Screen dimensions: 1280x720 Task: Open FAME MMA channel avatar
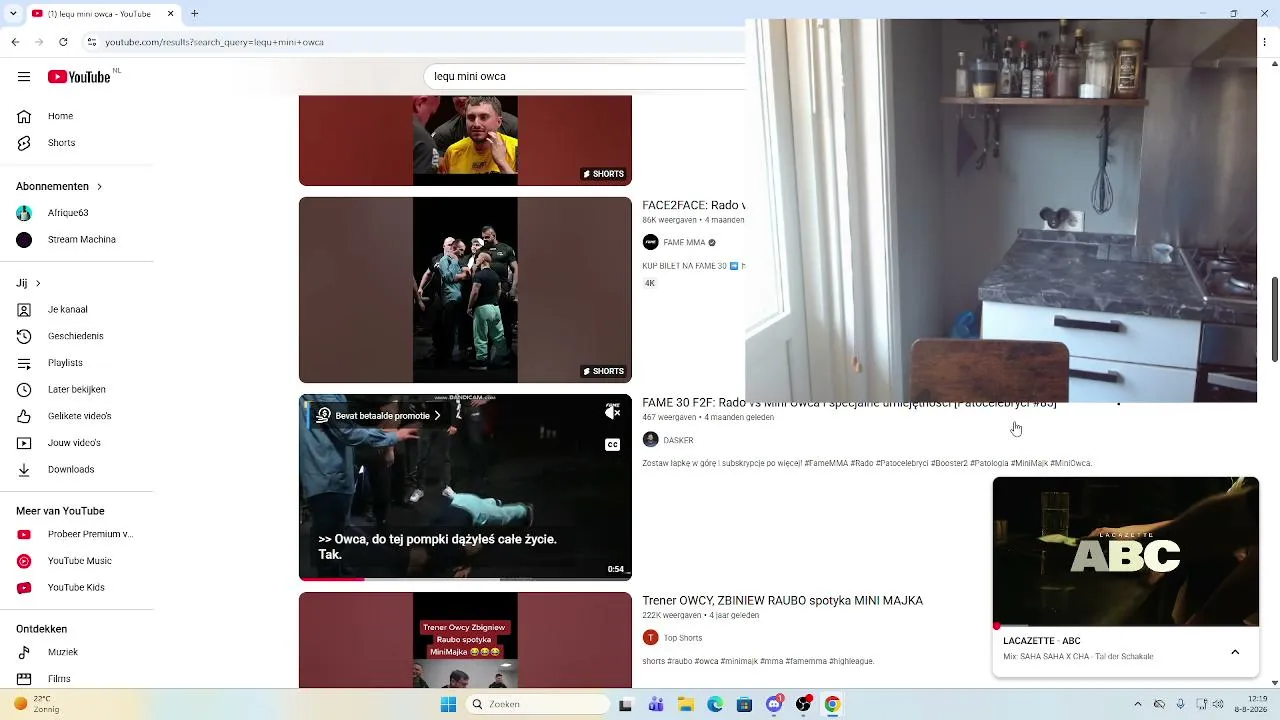(x=650, y=242)
